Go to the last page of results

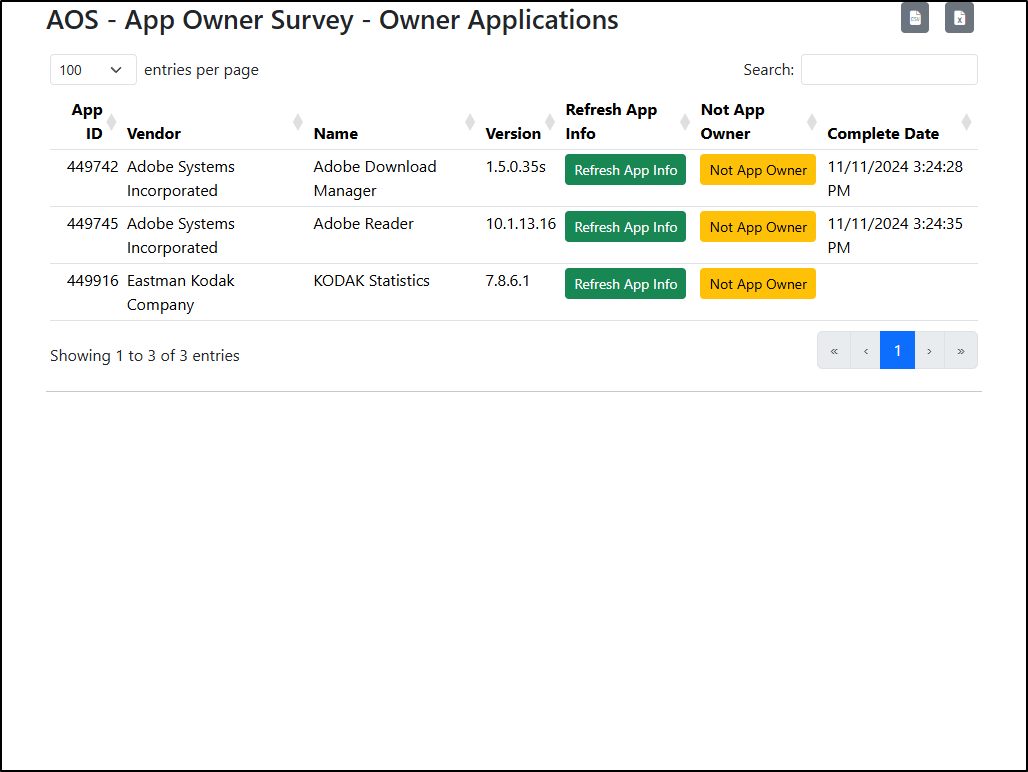click(x=961, y=351)
